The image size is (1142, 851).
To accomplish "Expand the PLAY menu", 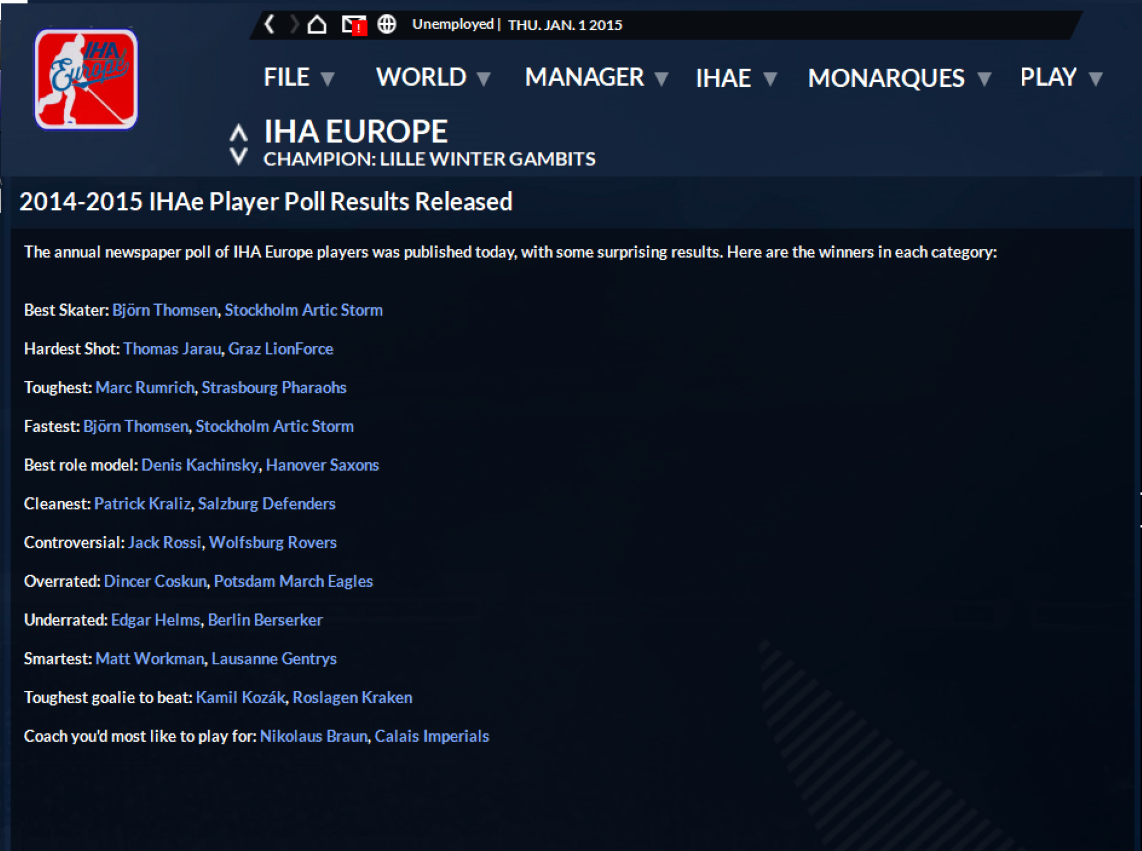I will click(1061, 77).
